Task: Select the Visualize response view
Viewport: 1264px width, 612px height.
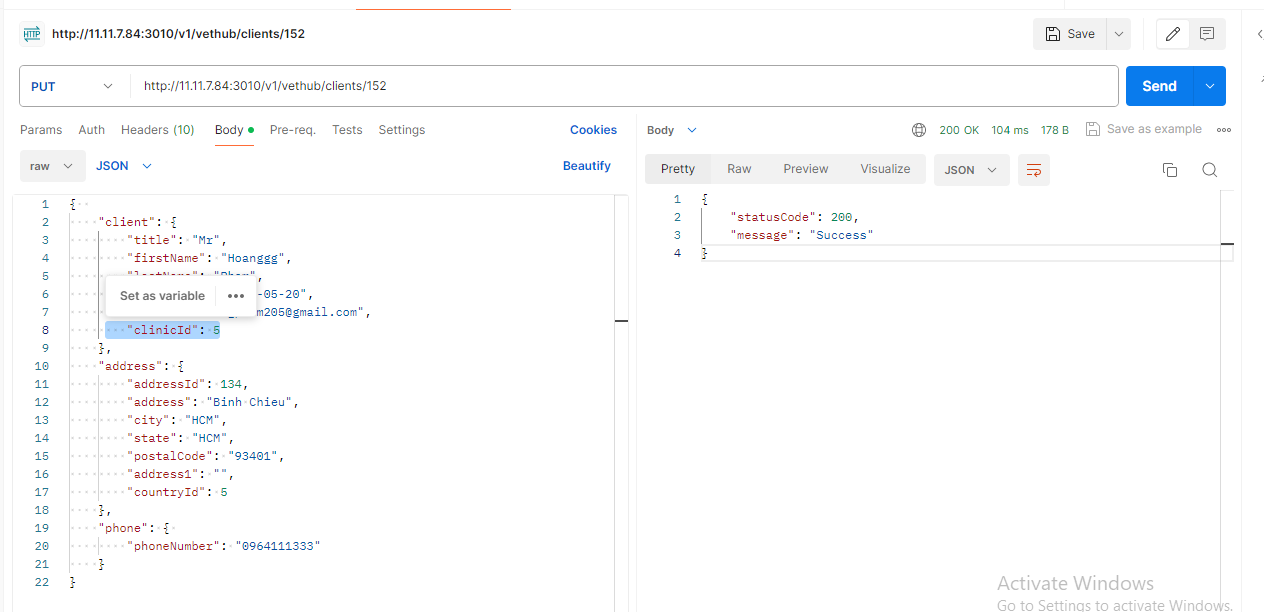Action: 885,169
